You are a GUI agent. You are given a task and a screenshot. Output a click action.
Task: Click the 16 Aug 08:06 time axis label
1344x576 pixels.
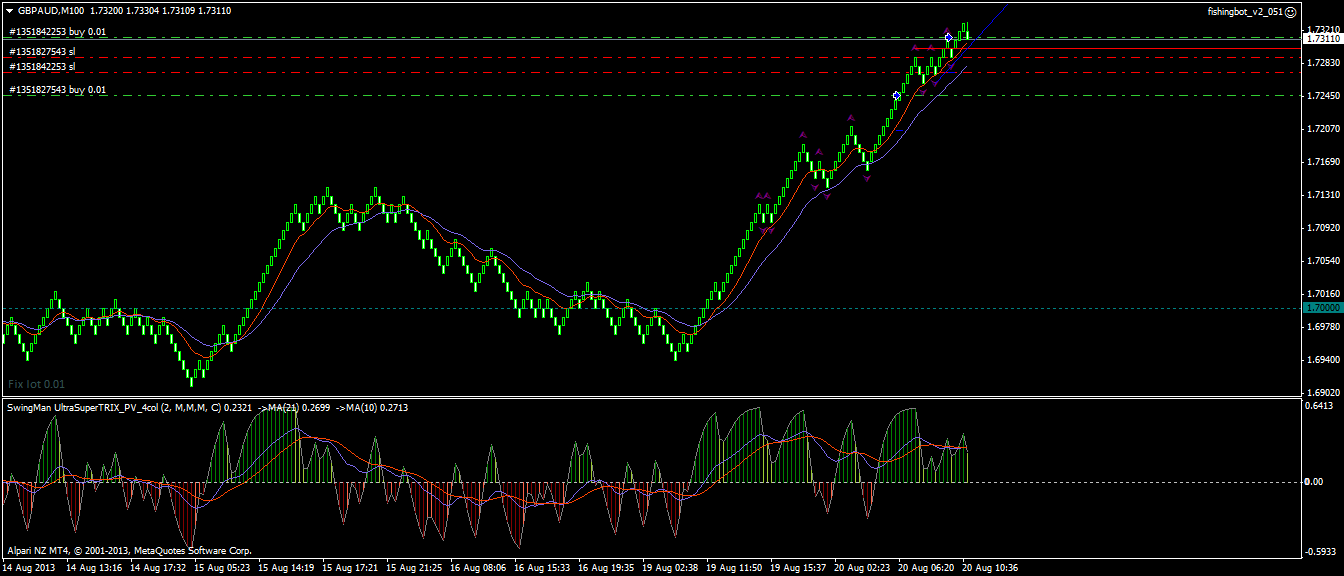pos(478,567)
